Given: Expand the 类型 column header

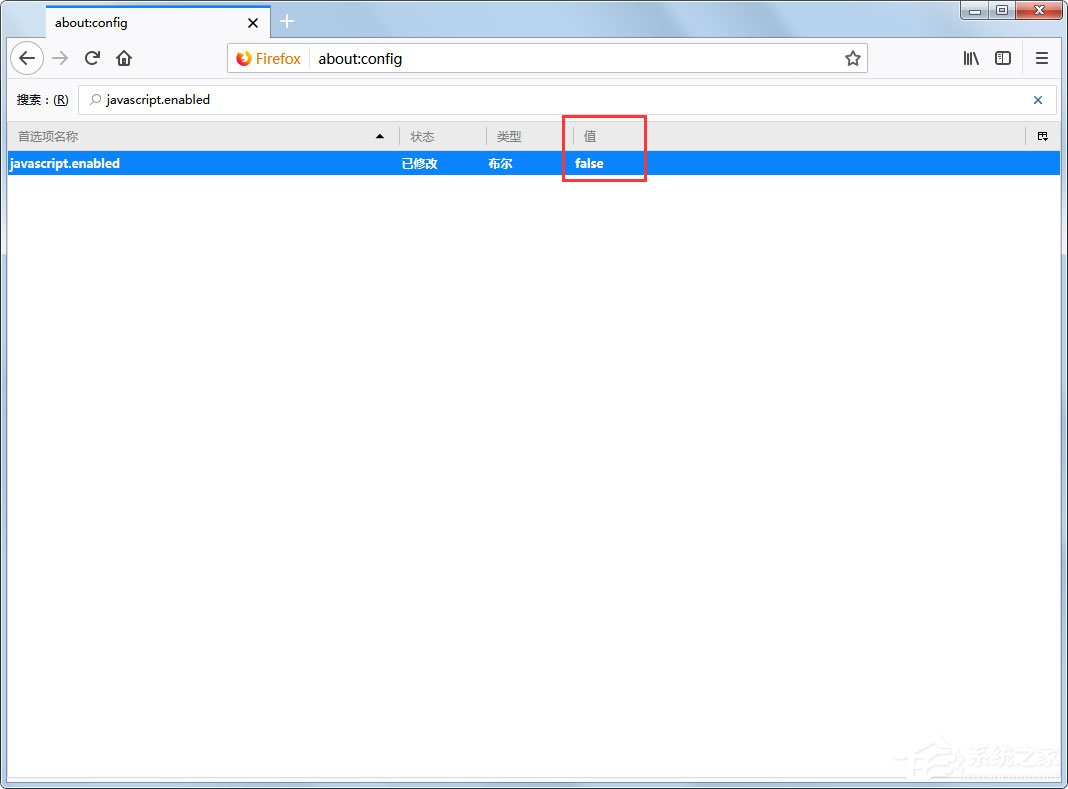Looking at the screenshot, I should (508, 135).
